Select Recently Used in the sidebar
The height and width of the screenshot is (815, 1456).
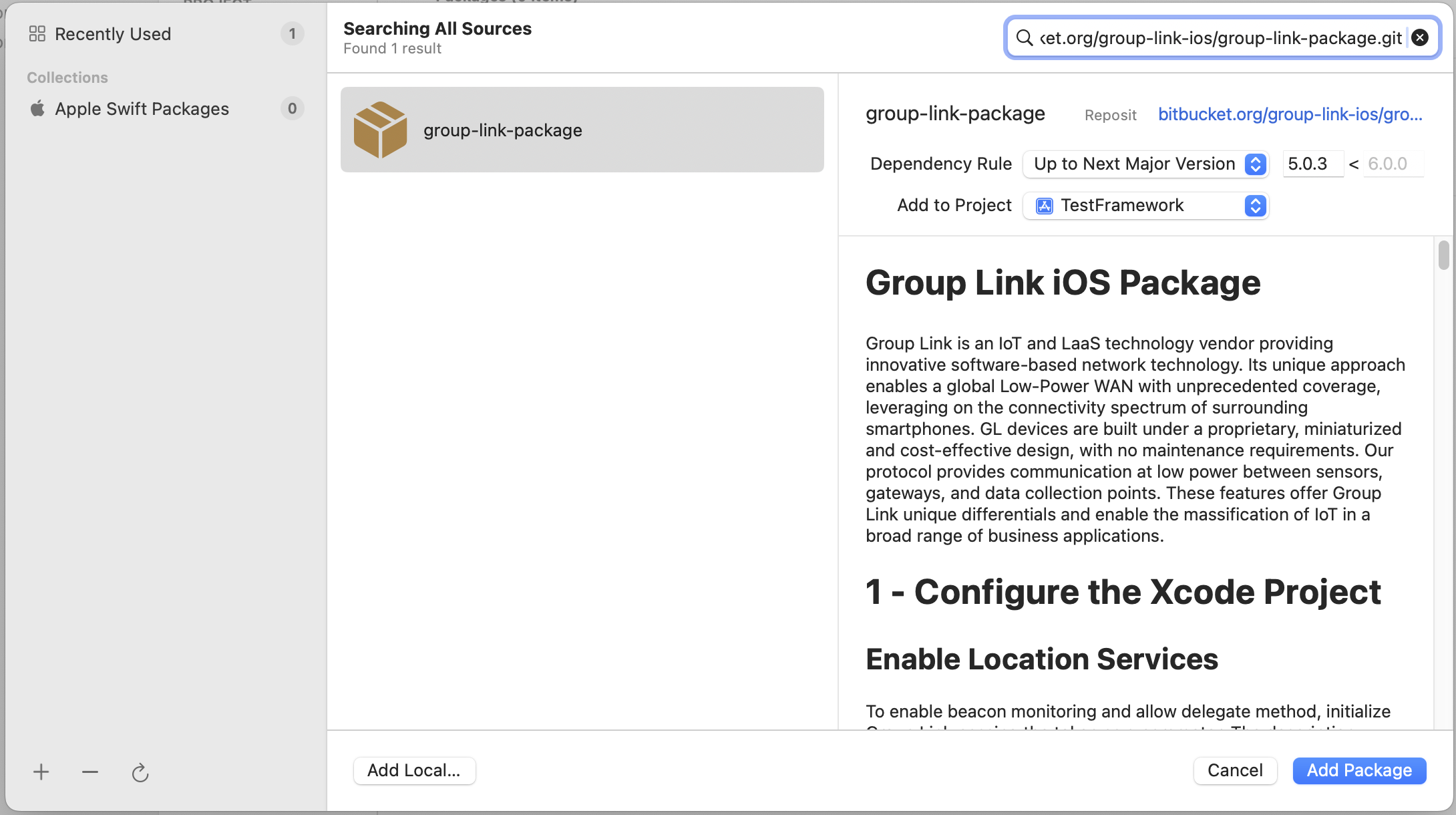(x=113, y=34)
